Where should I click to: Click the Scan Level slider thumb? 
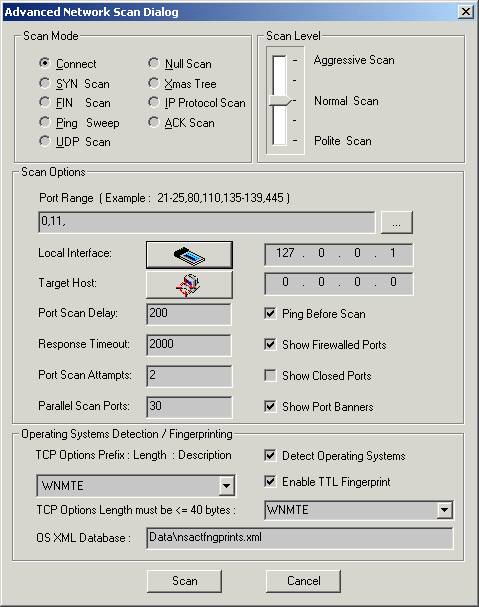point(280,101)
